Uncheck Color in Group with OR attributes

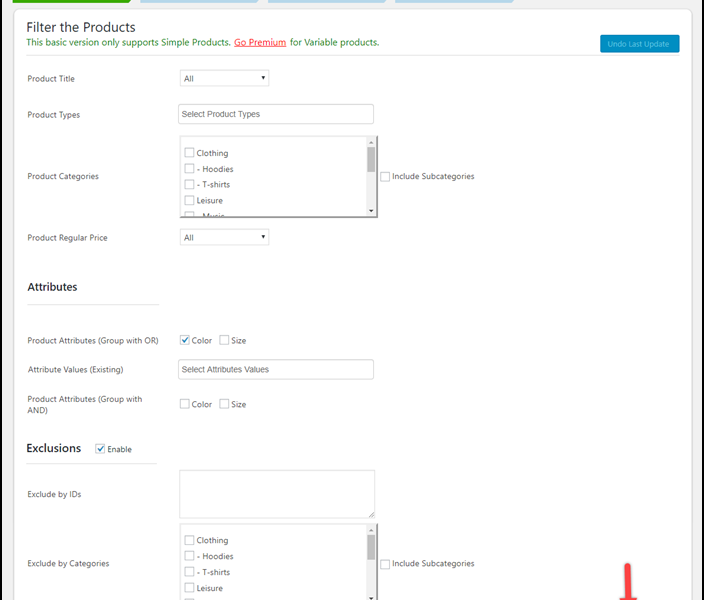pos(185,340)
